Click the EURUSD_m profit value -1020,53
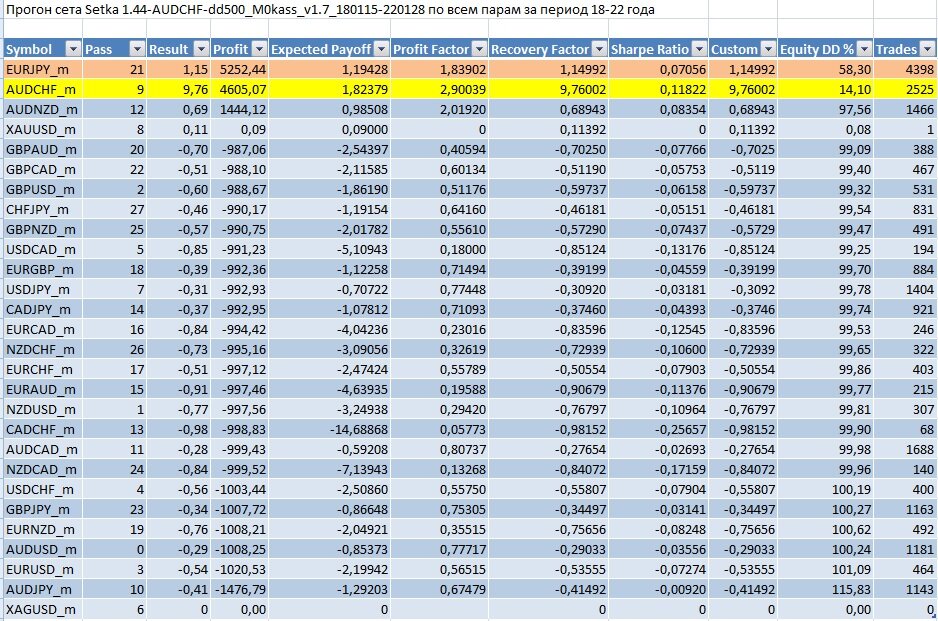The width and height of the screenshot is (938, 621). coord(240,570)
